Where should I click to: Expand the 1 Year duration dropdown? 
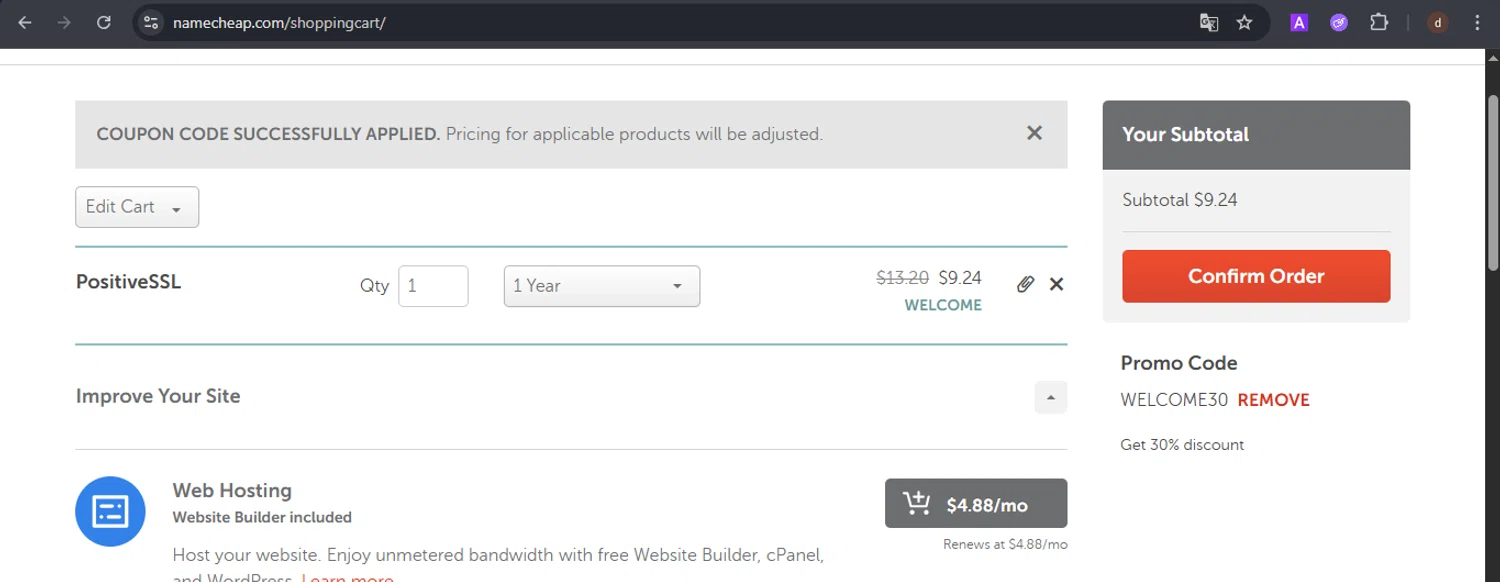(x=601, y=286)
